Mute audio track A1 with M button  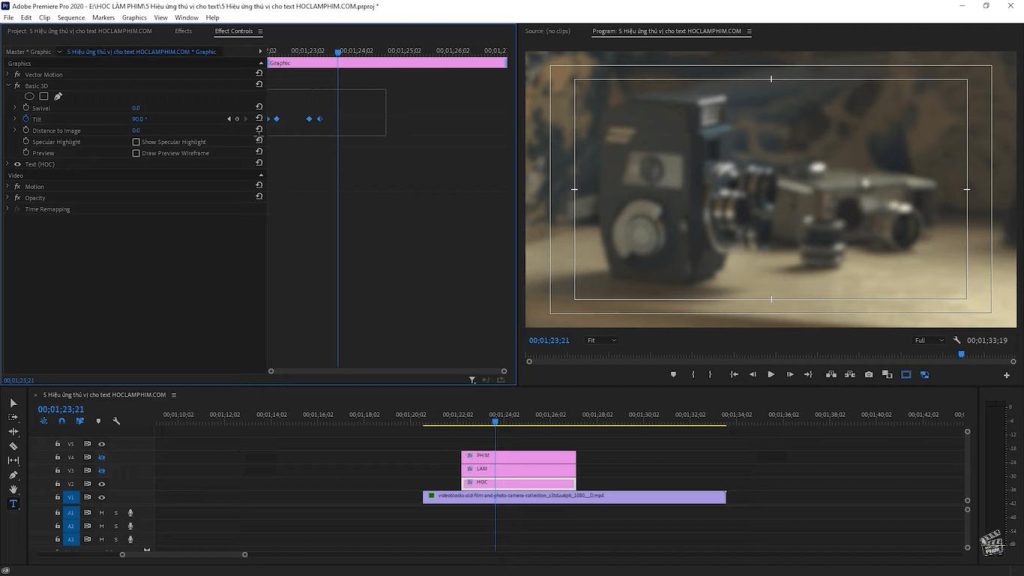101,512
